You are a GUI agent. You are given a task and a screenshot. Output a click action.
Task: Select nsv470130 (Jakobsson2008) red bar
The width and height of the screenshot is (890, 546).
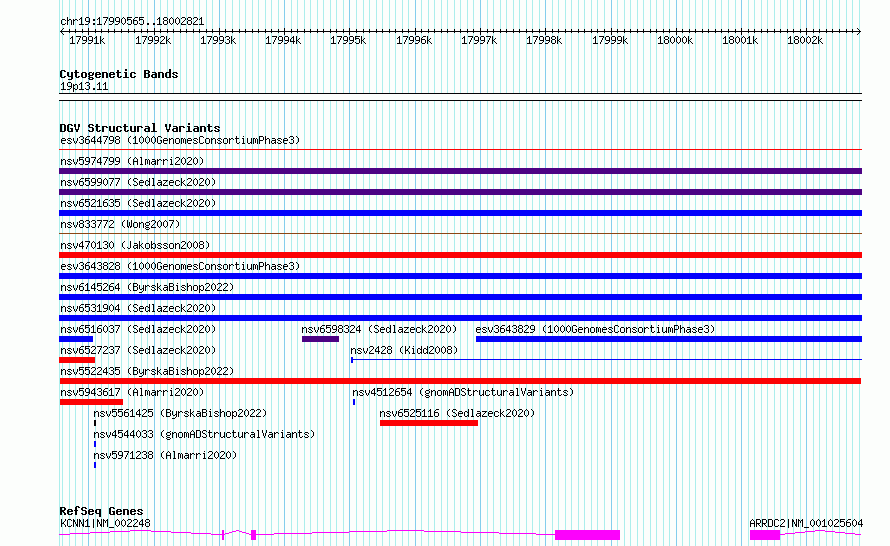pyautogui.click(x=460, y=255)
